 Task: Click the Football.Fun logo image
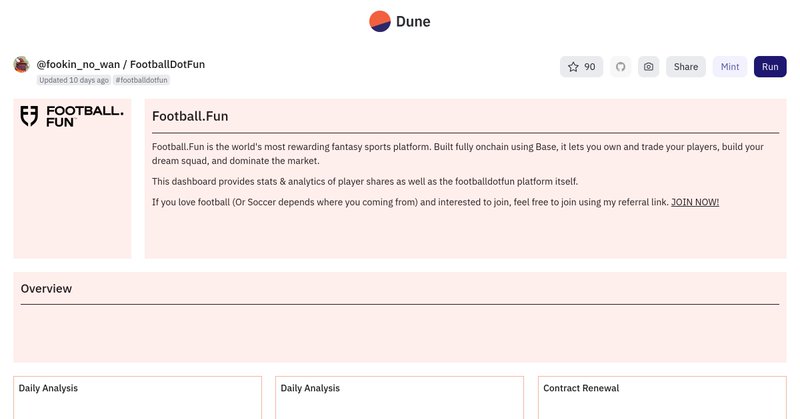72,116
